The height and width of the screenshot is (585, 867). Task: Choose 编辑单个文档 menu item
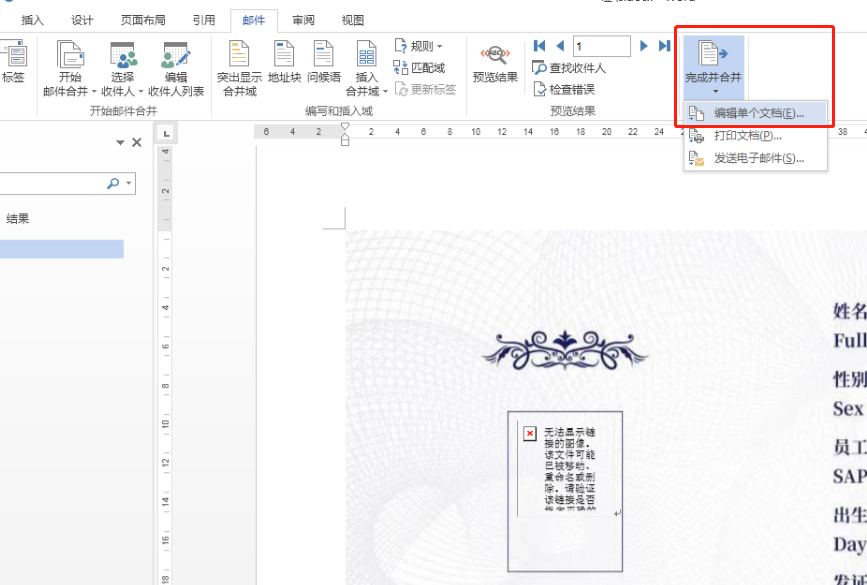point(756,113)
